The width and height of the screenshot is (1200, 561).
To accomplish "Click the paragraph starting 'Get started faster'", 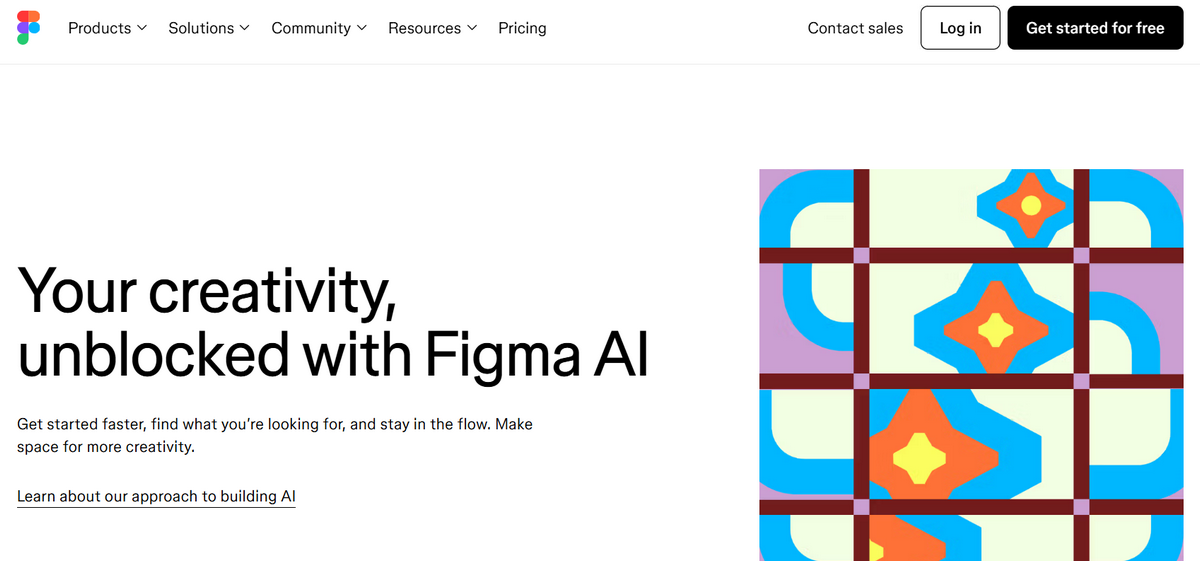I will click(275, 435).
